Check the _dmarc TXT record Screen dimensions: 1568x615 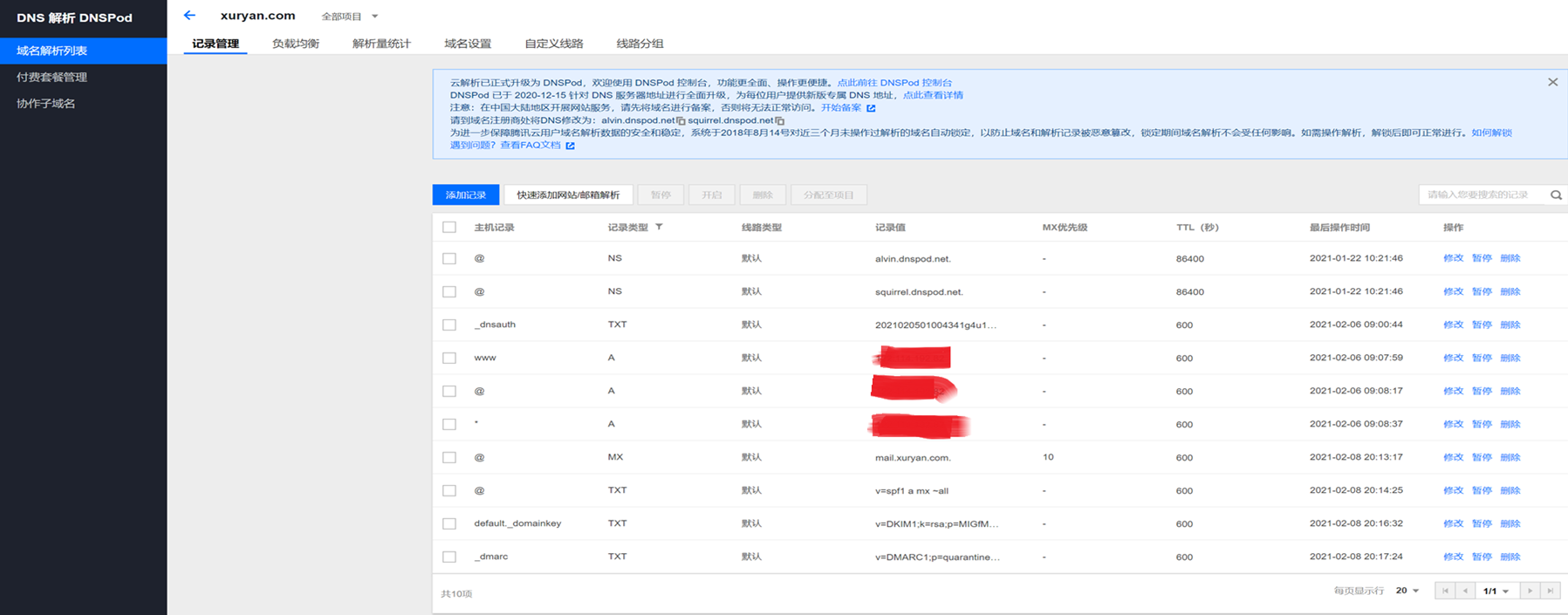tap(449, 557)
